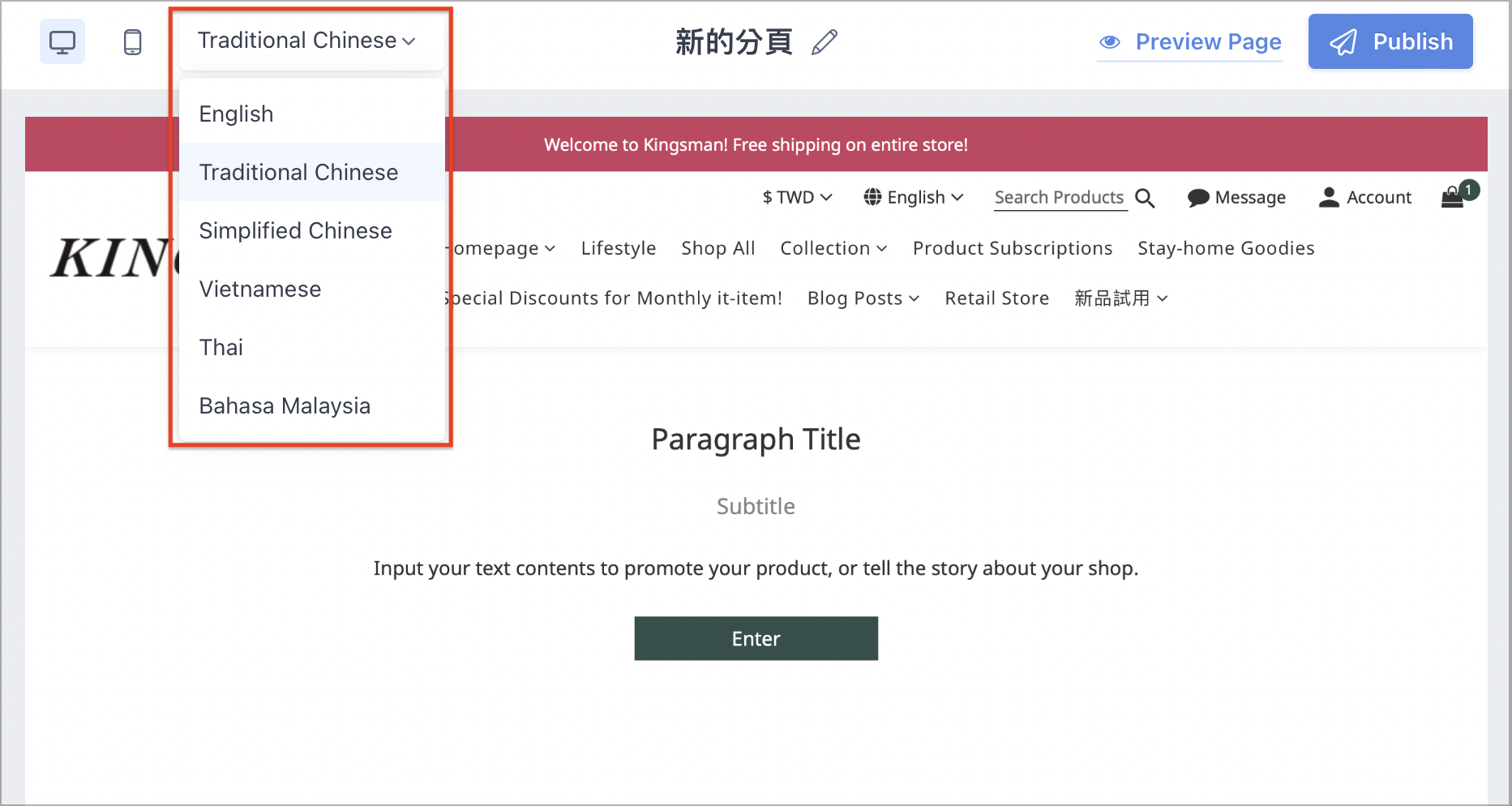Edit page title with pencil icon
1512x806 pixels.
coord(825,41)
